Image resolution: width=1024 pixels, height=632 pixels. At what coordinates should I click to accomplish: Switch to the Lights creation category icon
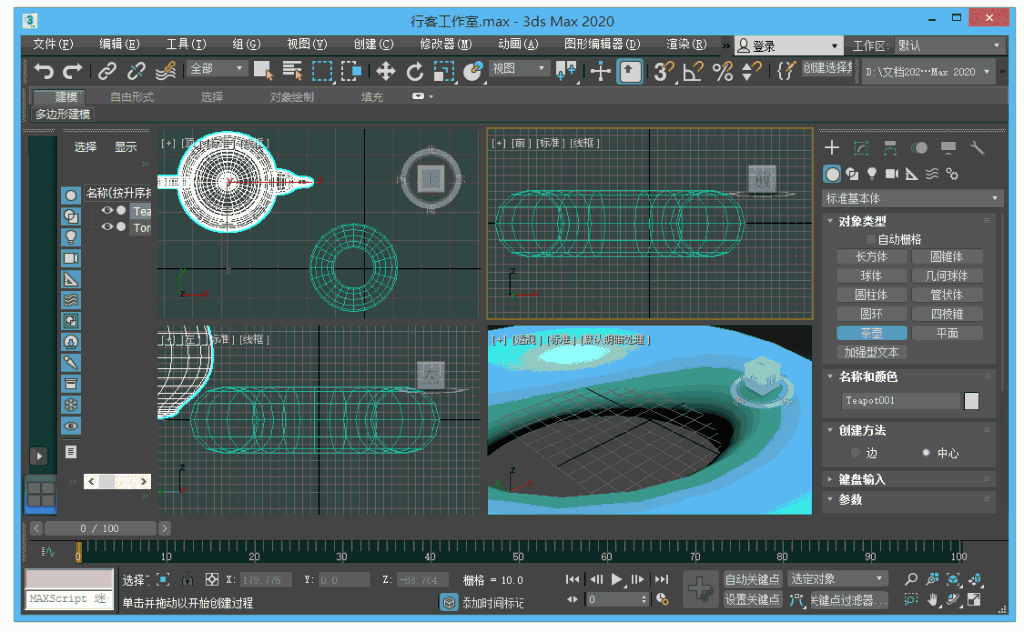[x=872, y=174]
